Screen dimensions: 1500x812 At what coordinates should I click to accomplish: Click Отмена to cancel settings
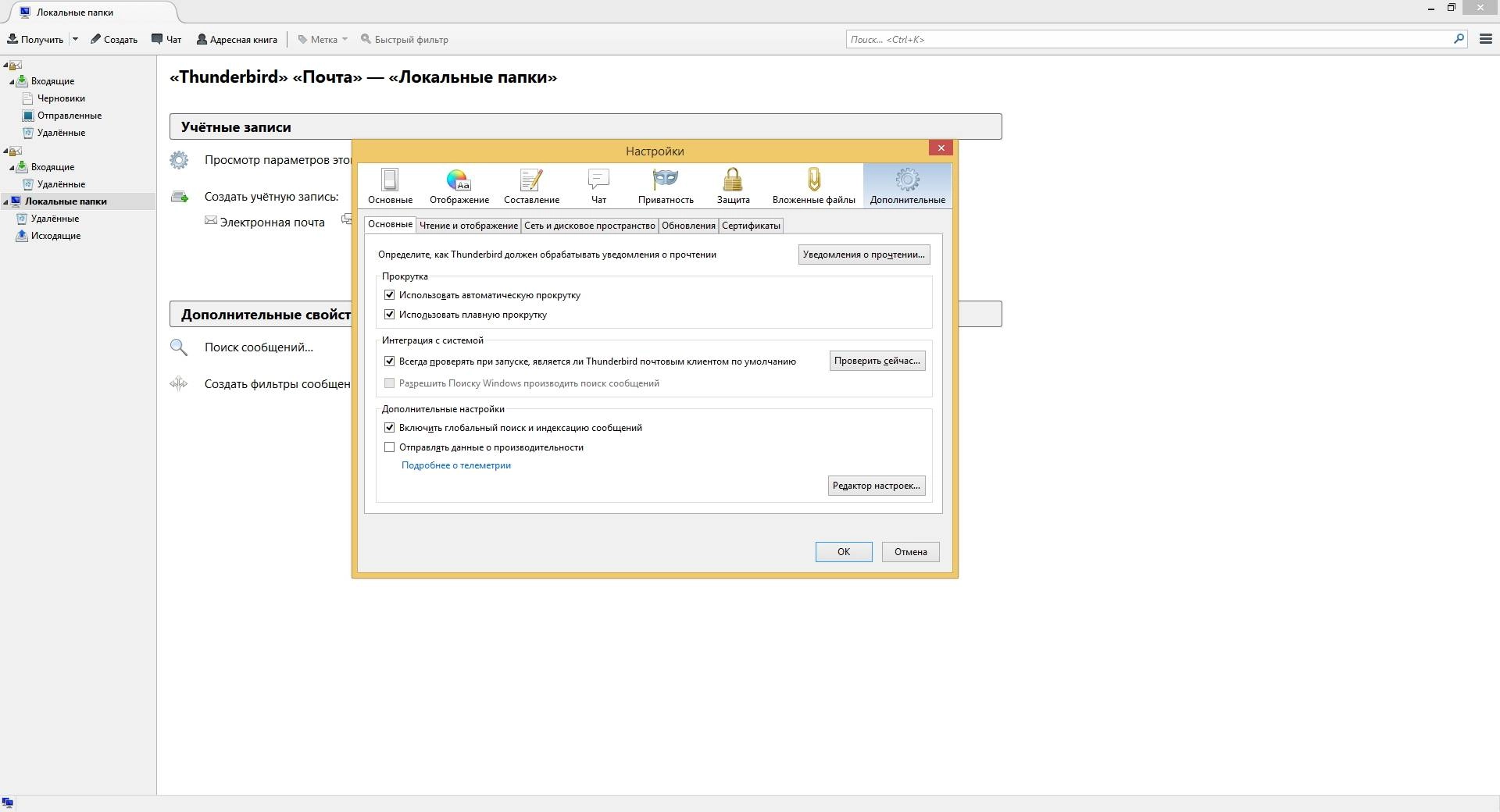coord(910,552)
